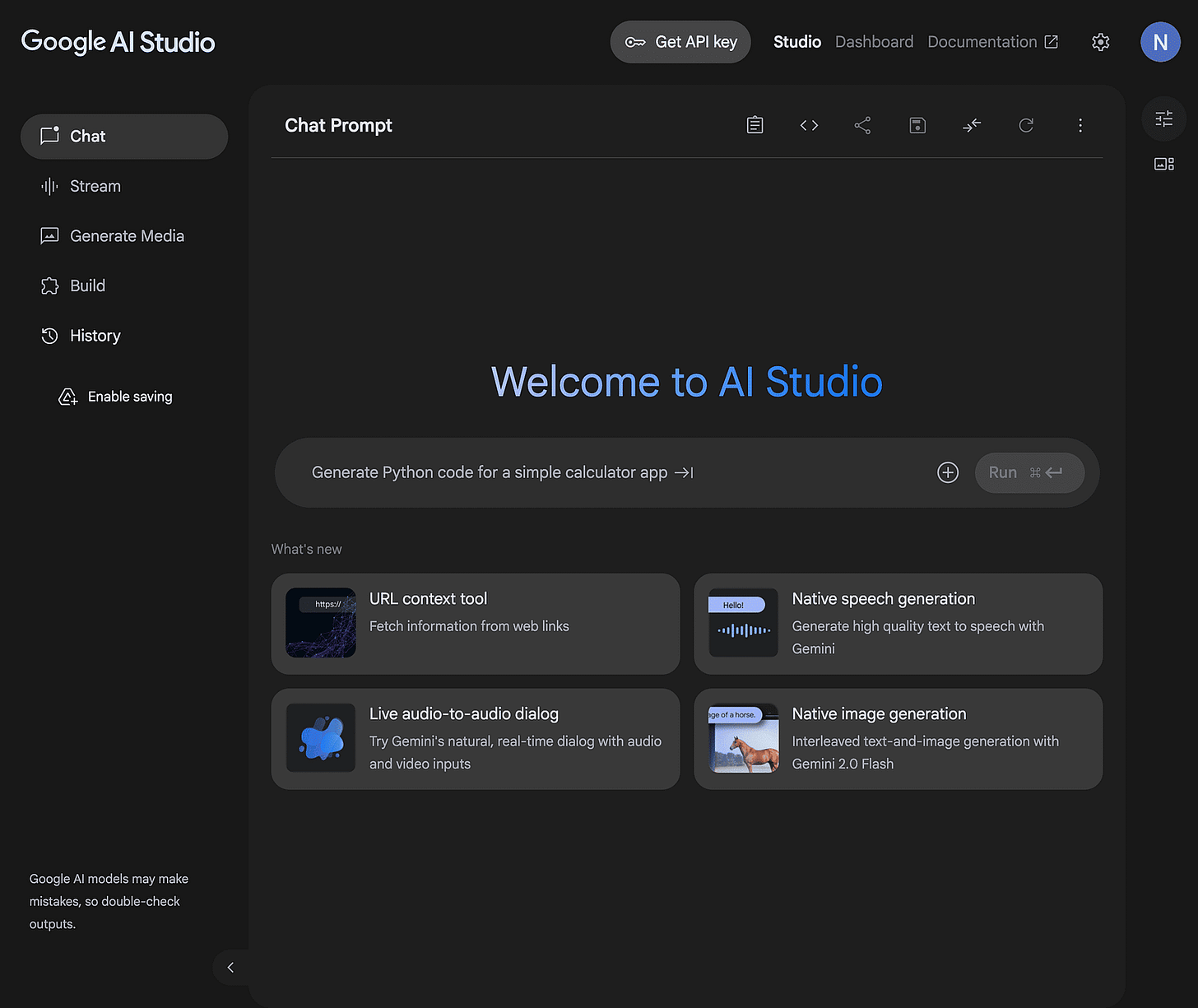Click Enable saving text
The image size is (1198, 1008).
130,397
